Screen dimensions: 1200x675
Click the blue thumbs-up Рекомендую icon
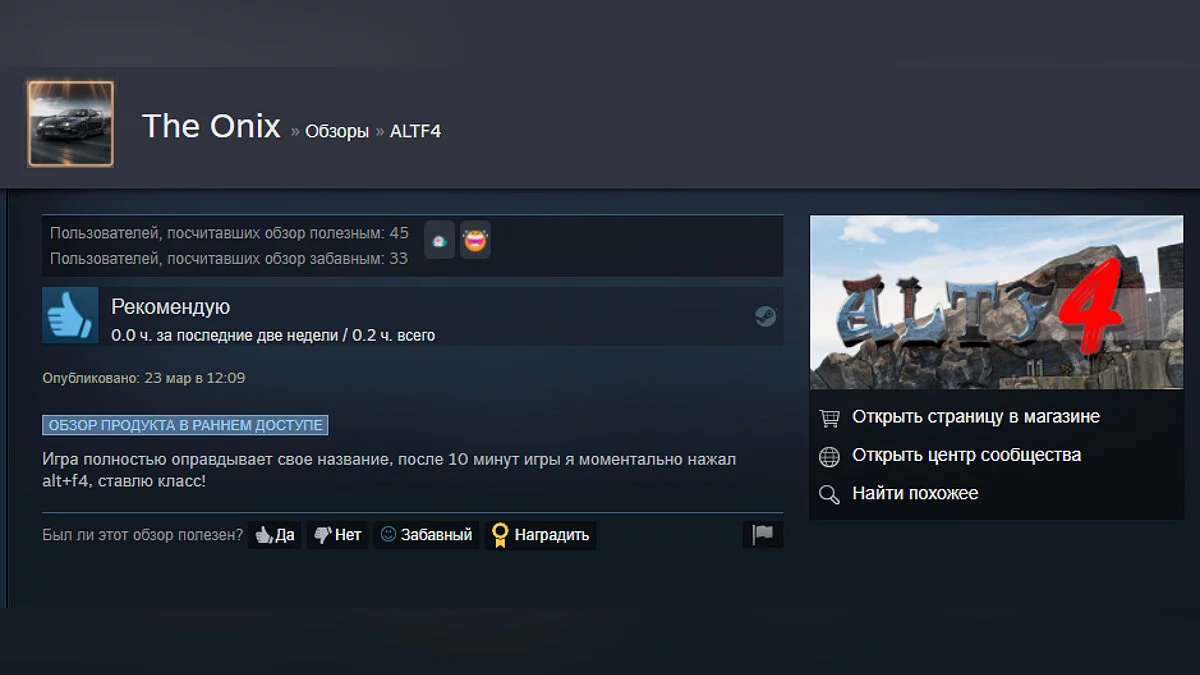tap(71, 316)
